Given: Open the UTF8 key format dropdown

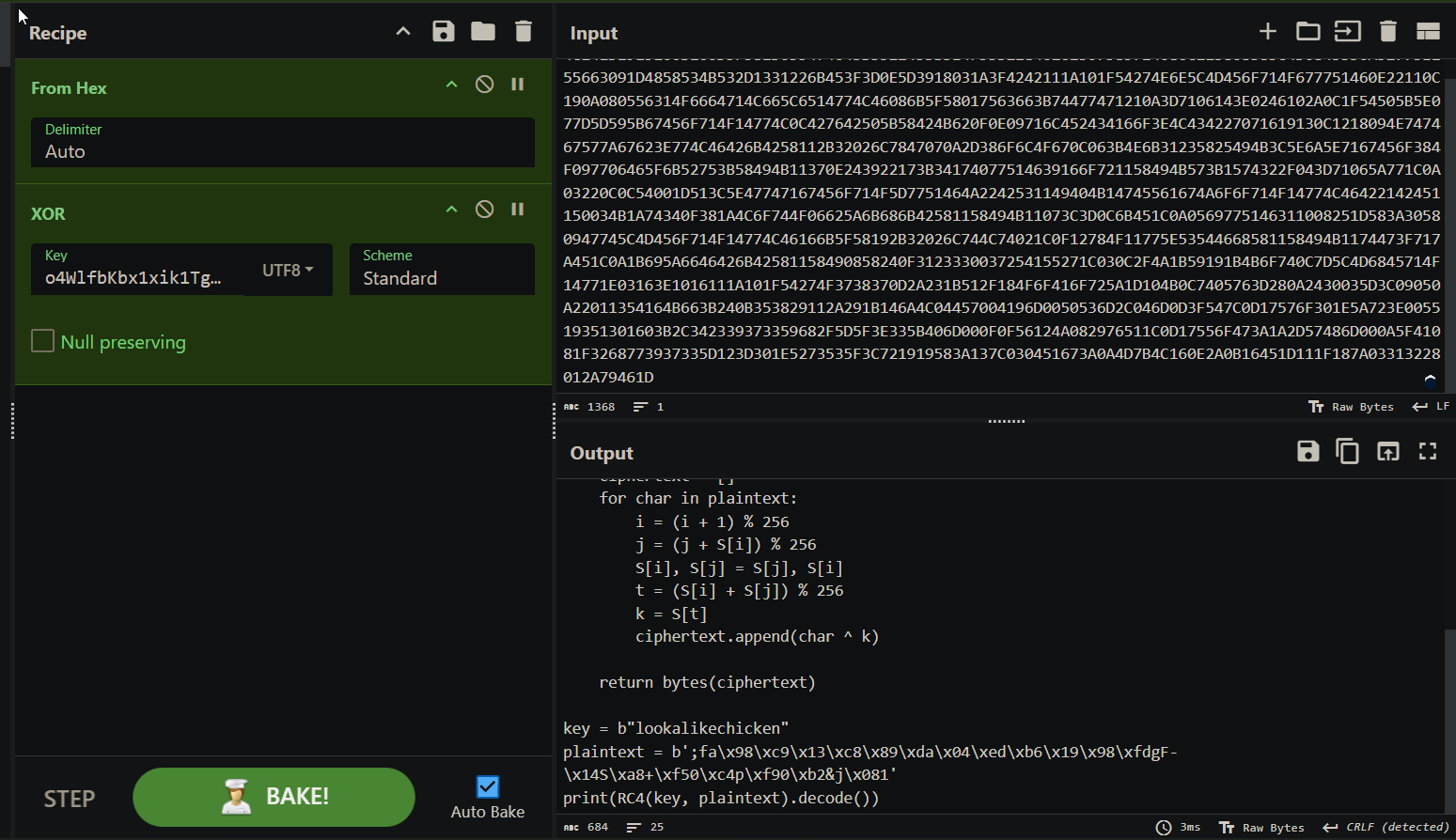Looking at the screenshot, I should click(x=288, y=271).
